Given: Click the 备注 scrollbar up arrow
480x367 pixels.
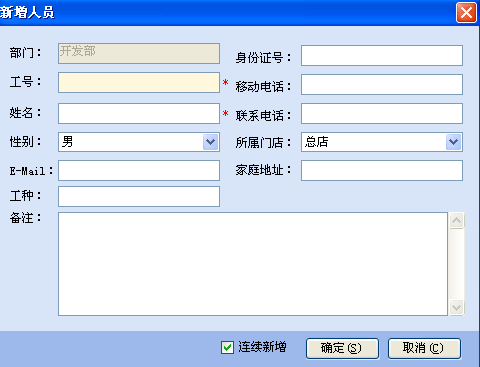Looking at the screenshot, I should pyautogui.click(x=456, y=220).
